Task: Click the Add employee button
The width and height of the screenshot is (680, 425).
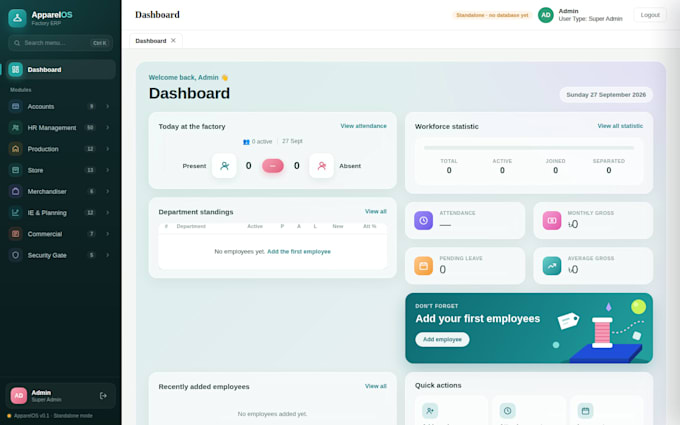Action: point(442,339)
